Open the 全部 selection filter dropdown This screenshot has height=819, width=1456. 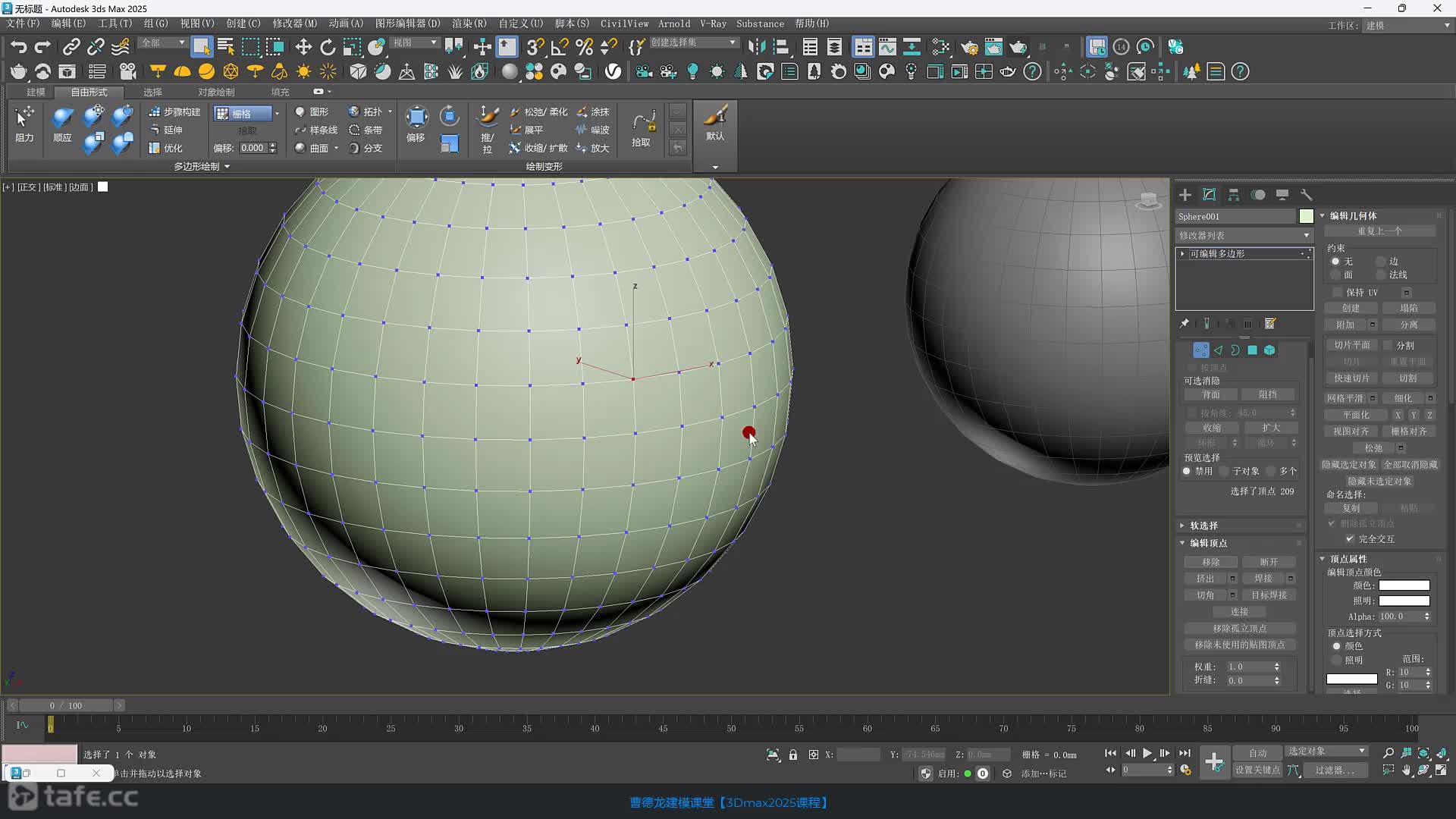pos(163,42)
